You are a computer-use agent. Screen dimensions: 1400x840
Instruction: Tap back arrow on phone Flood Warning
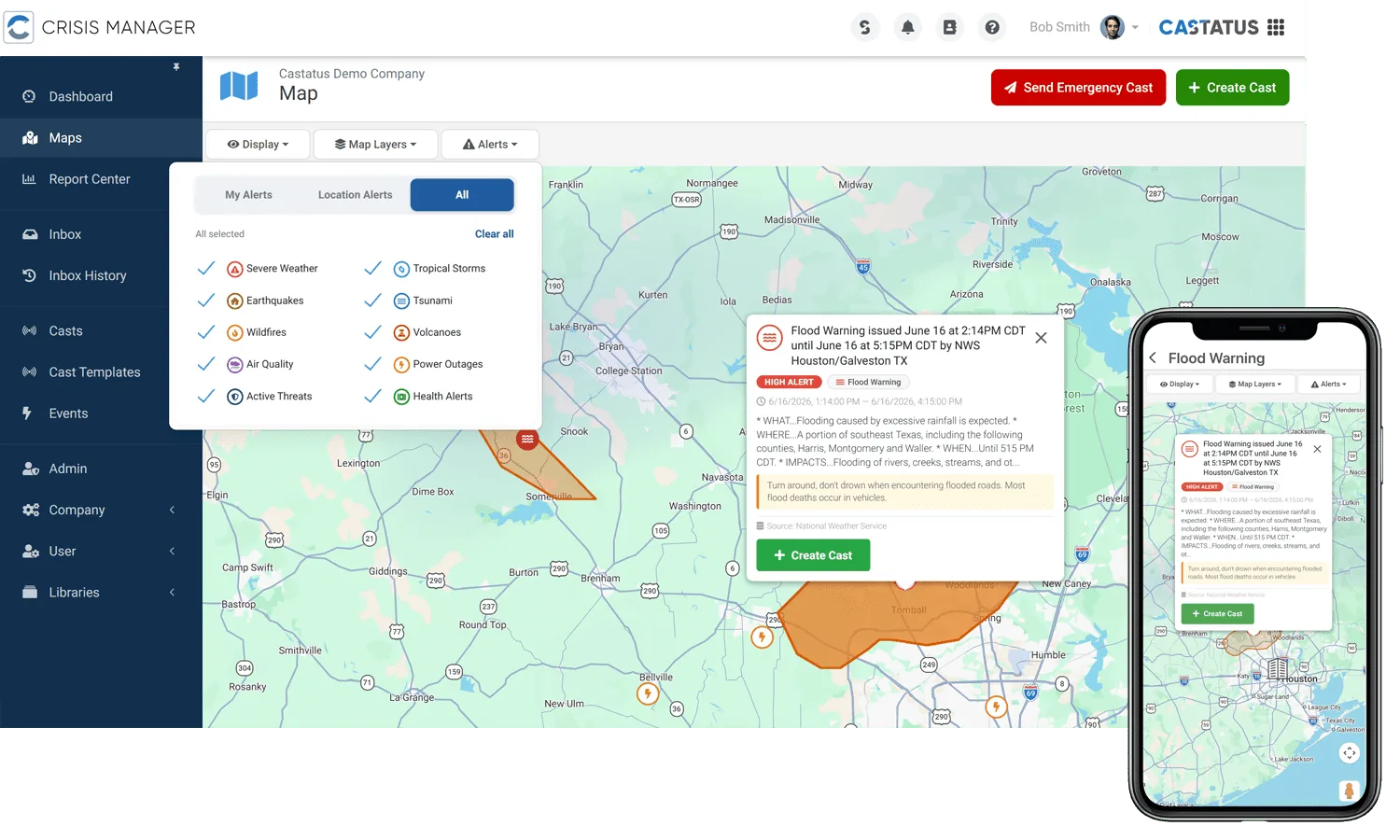1153,357
